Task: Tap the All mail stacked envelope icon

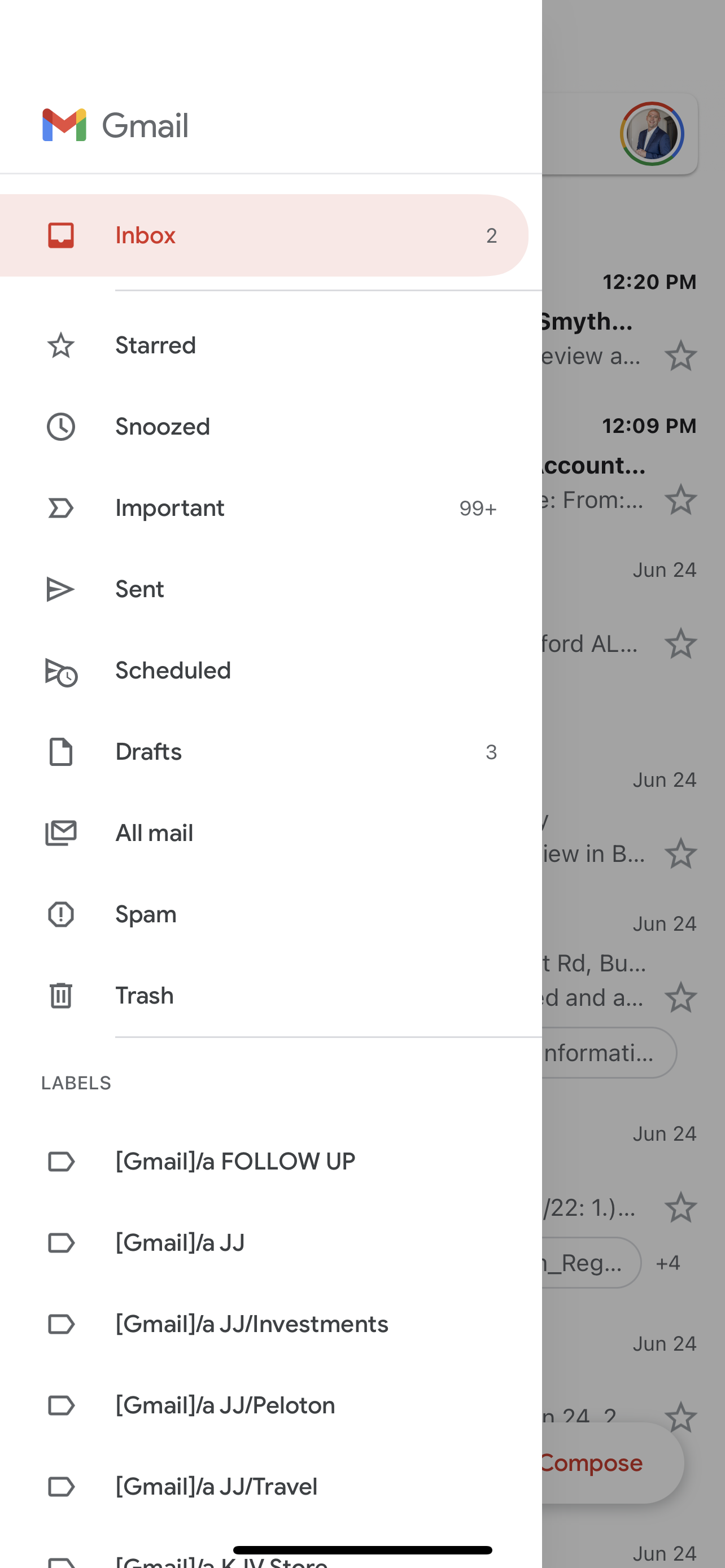Action: click(61, 833)
